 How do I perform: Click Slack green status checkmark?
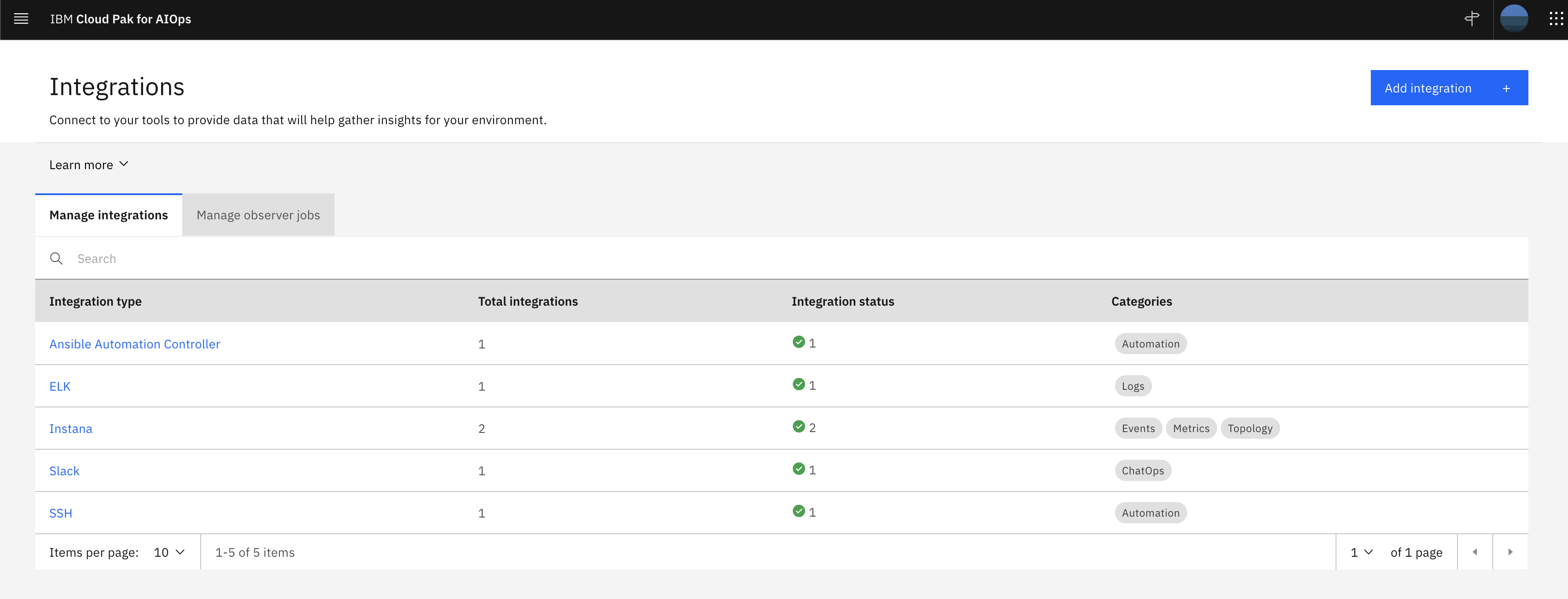[x=799, y=469]
